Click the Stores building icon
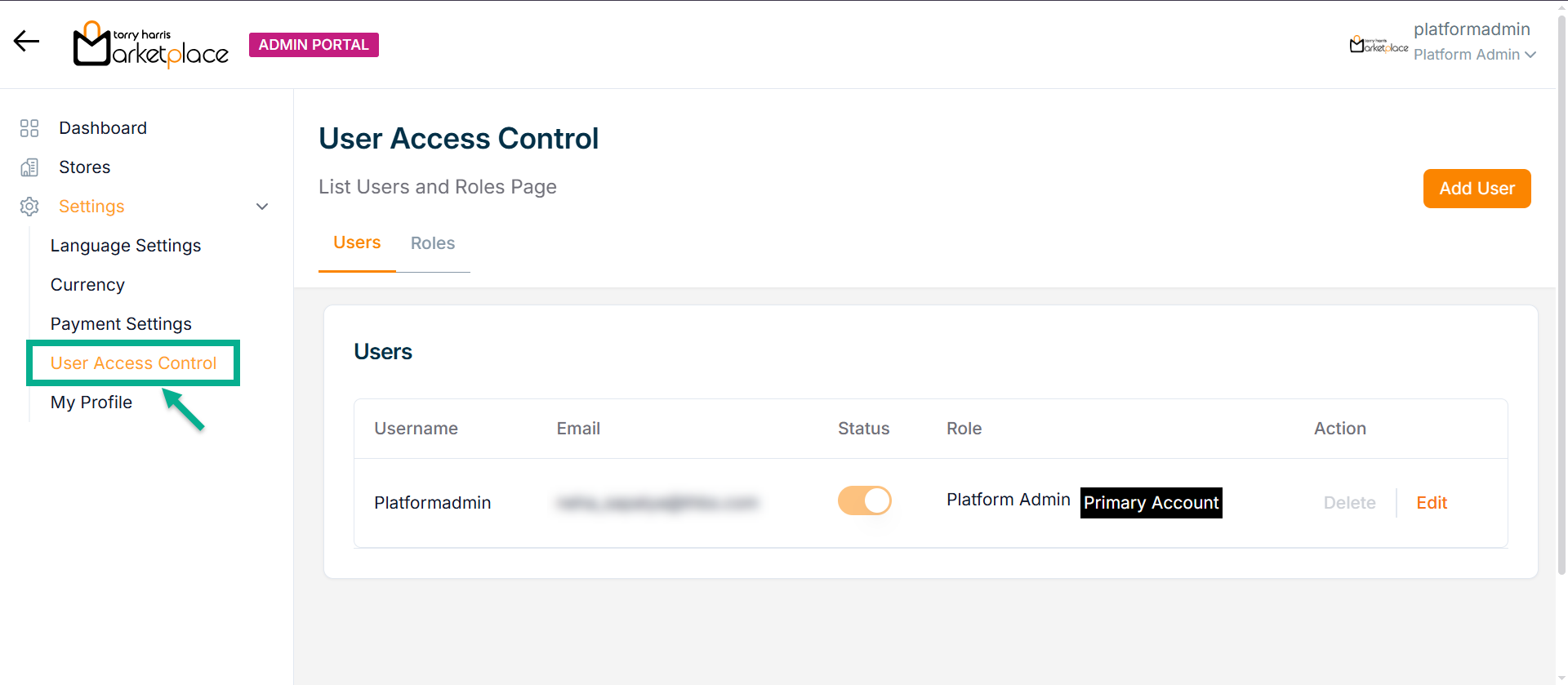 tap(29, 167)
